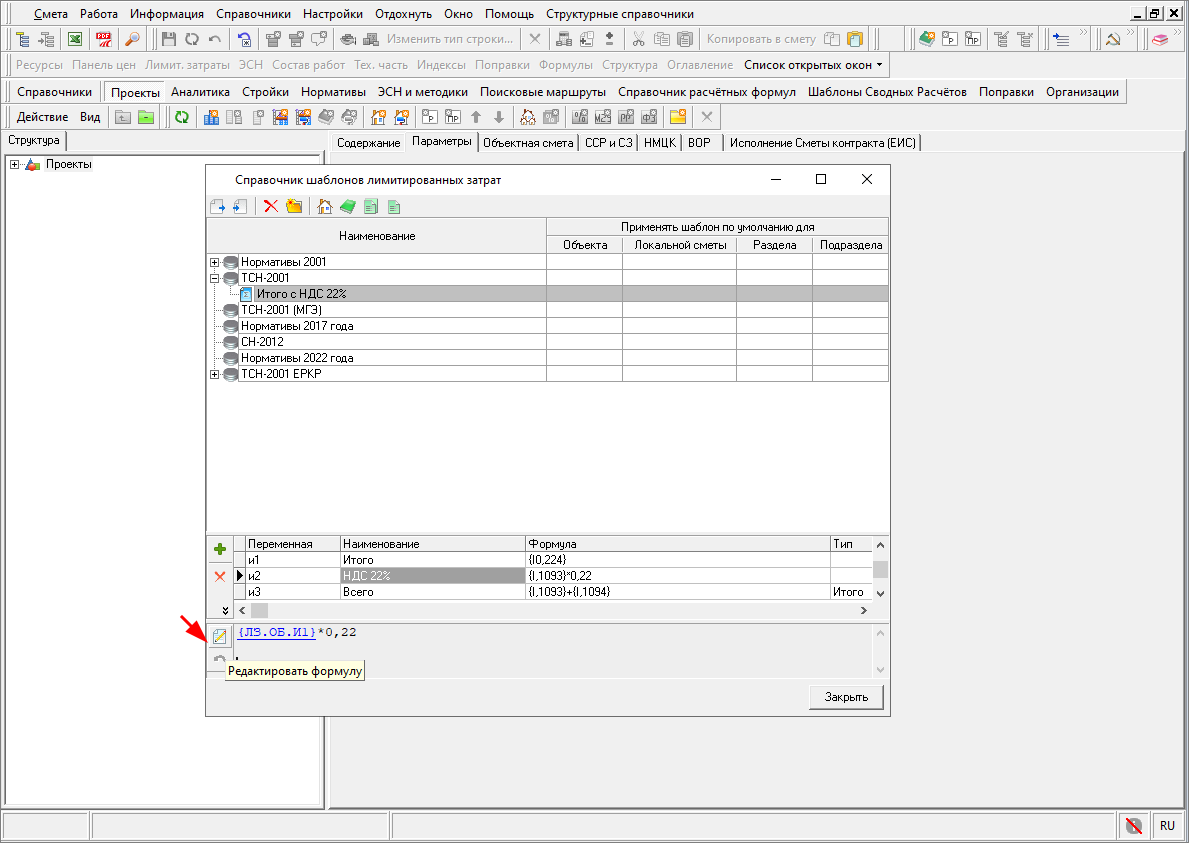Click the house icon in the dialog toolbar
This screenshot has width=1189, height=843.
pos(324,207)
